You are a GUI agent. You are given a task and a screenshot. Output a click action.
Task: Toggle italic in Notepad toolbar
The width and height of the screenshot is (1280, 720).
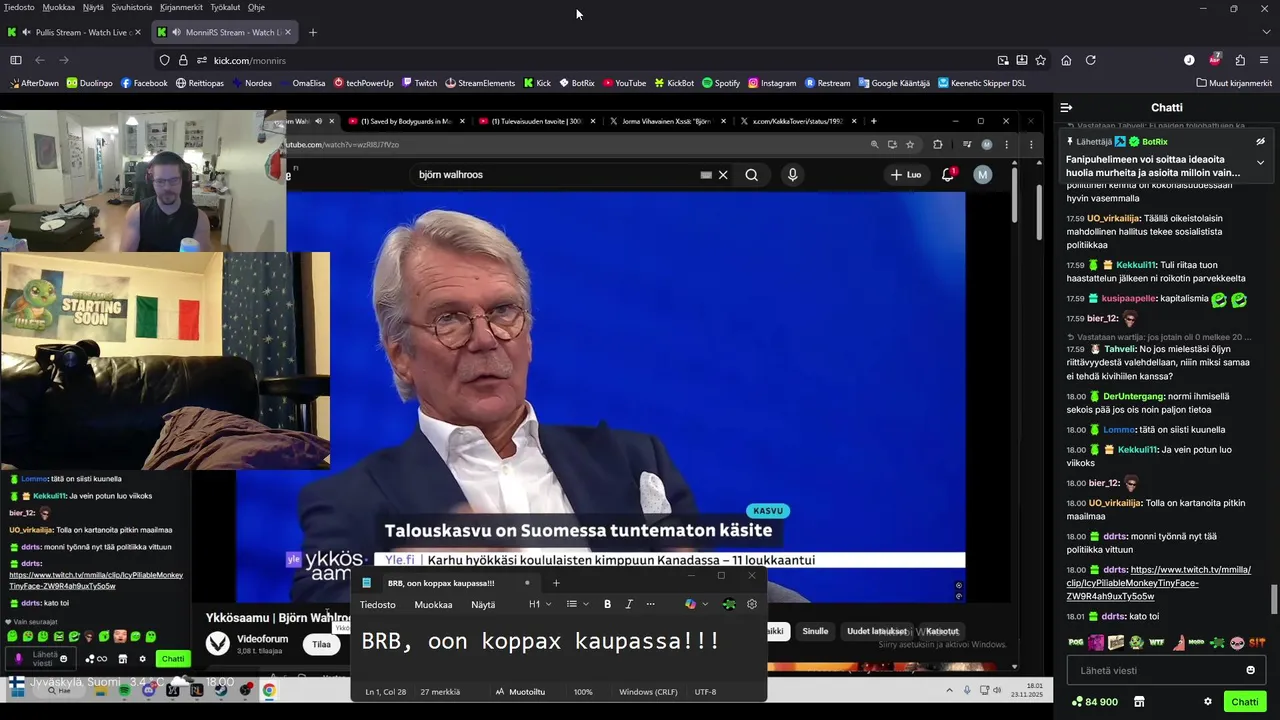[629, 604]
